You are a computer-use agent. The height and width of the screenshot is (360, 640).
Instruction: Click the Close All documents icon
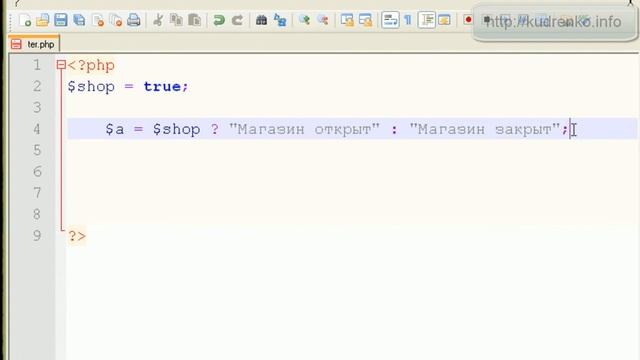pyautogui.click(x=116, y=20)
